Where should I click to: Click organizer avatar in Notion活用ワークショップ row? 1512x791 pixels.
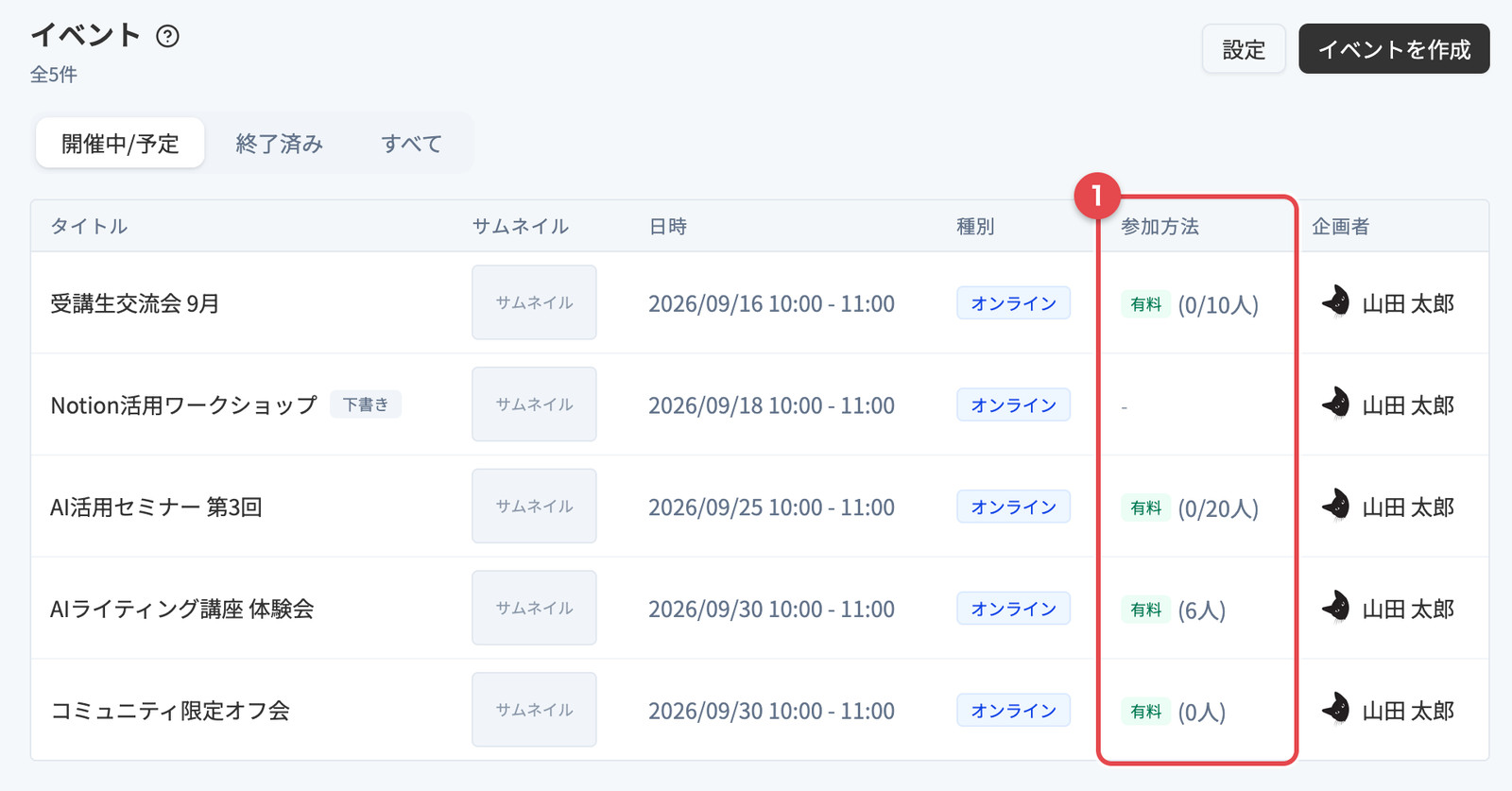pyautogui.click(x=1336, y=404)
